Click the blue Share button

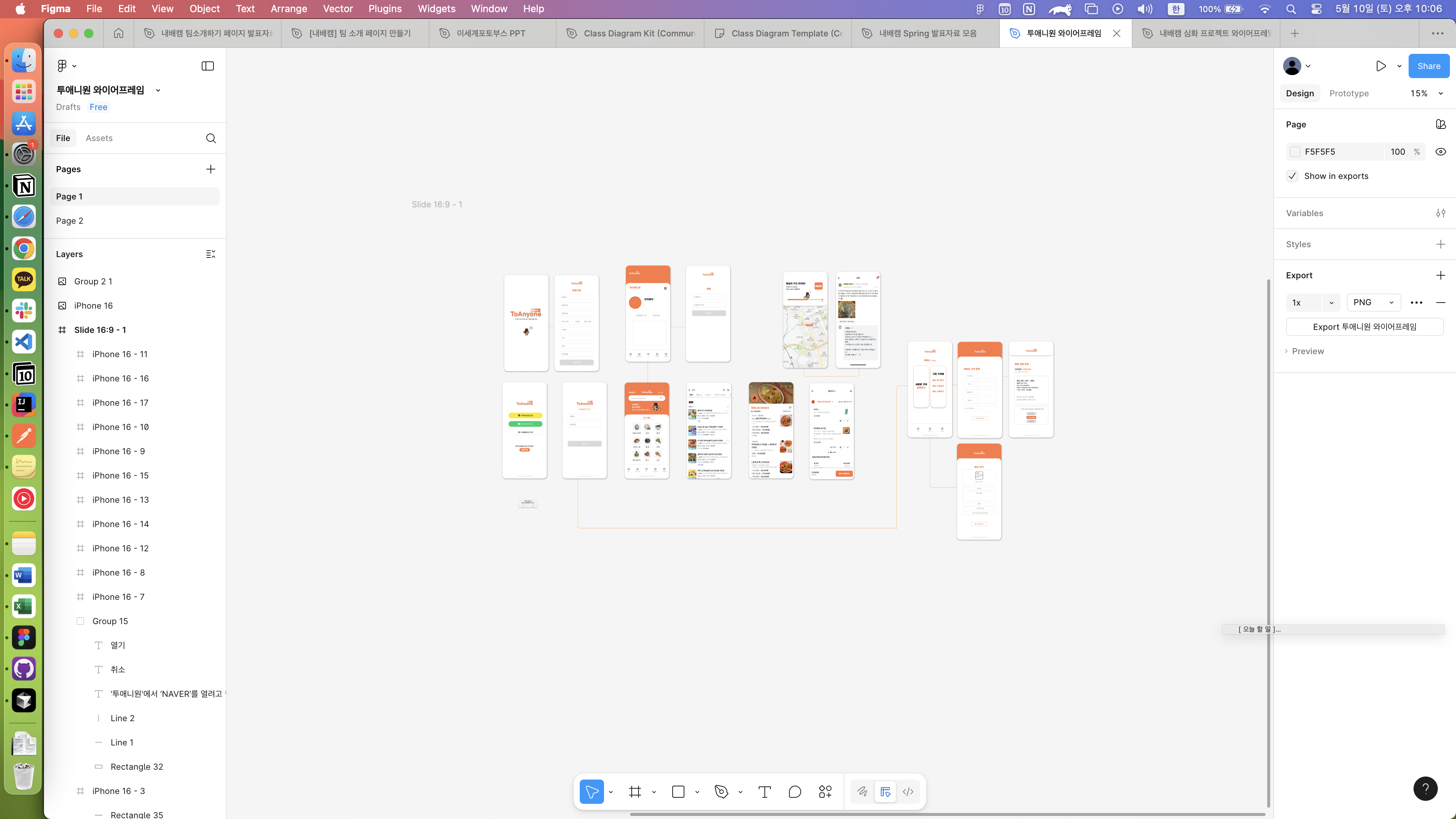coord(1428,66)
